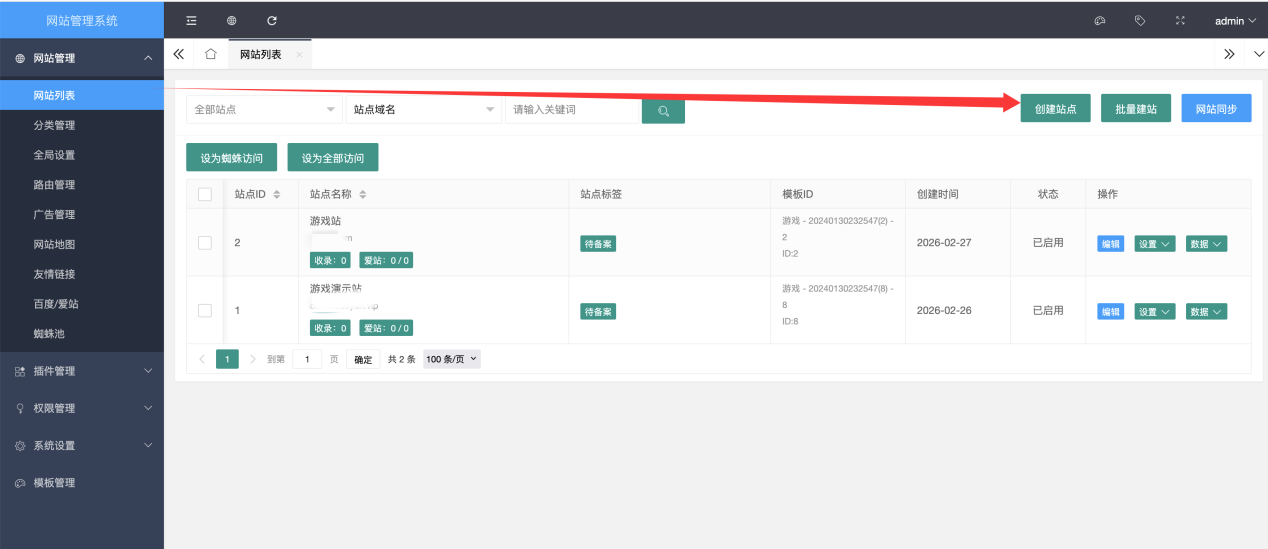This screenshot has width=1268, height=549.
Task: Click the search magnifier button
Action: [x=663, y=110]
